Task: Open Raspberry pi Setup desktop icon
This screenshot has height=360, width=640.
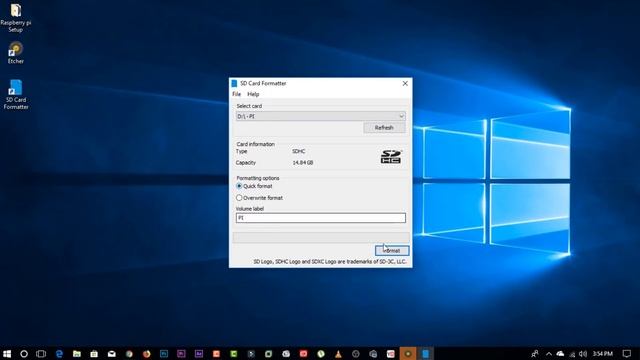Action: [x=16, y=18]
